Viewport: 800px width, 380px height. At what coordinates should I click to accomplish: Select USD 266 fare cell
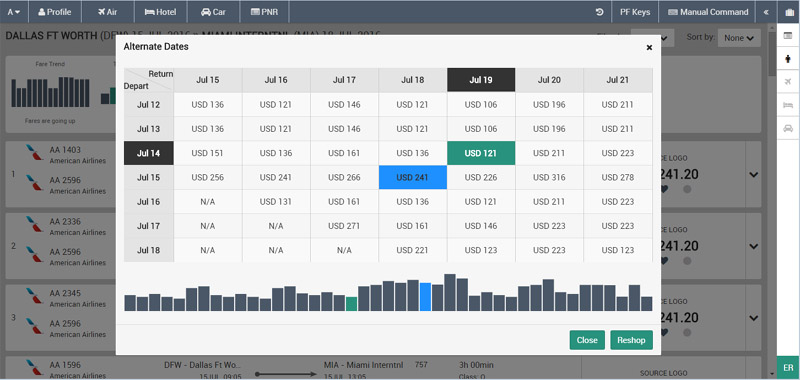tap(344, 178)
